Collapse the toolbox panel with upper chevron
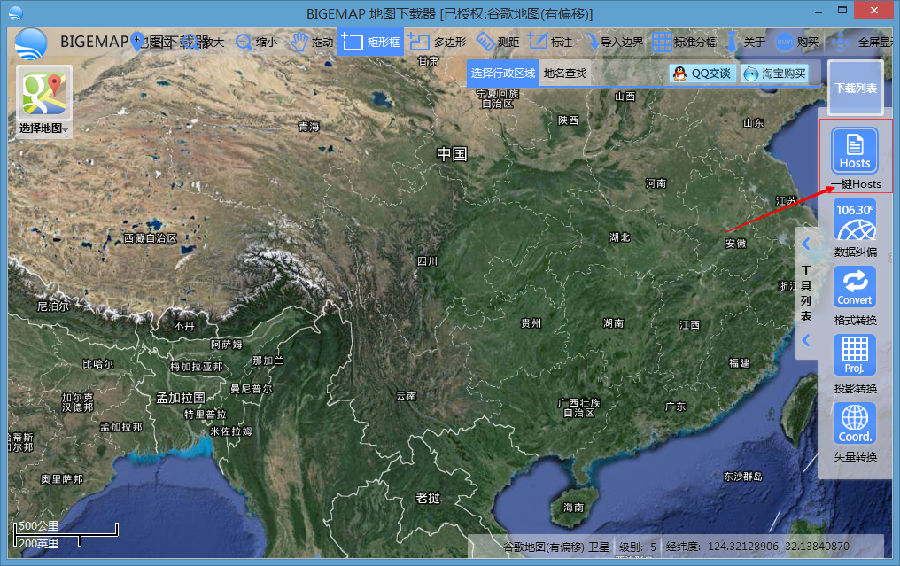Viewport: 900px width, 566px height. [806, 243]
